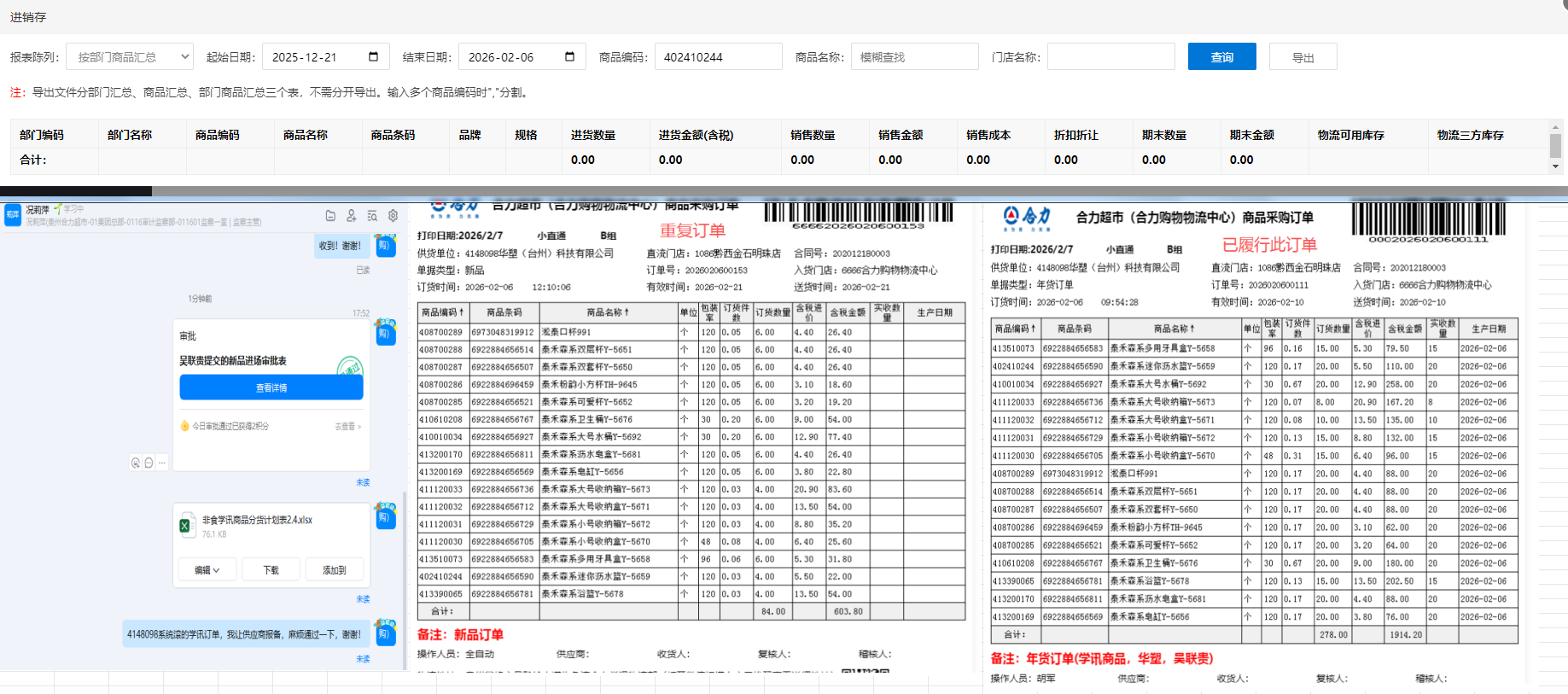Expand the 编辑 dropdown on the file card
1568x694 pixels.
207,570
